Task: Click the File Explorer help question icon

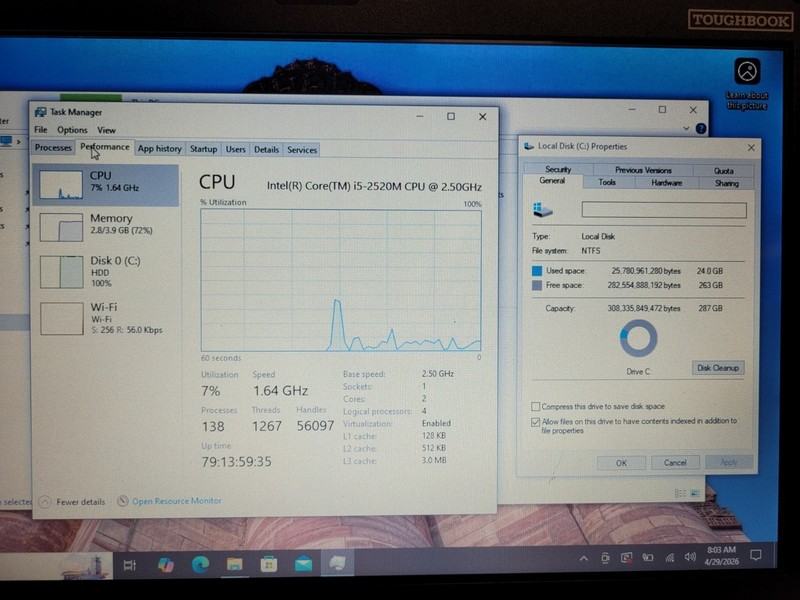Action: [x=701, y=129]
